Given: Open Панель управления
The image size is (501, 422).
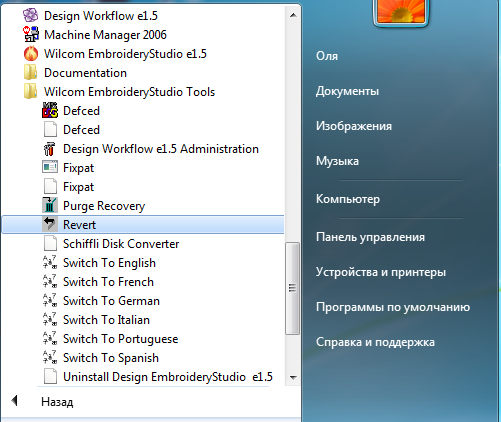Looking at the screenshot, I should (370, 237).
